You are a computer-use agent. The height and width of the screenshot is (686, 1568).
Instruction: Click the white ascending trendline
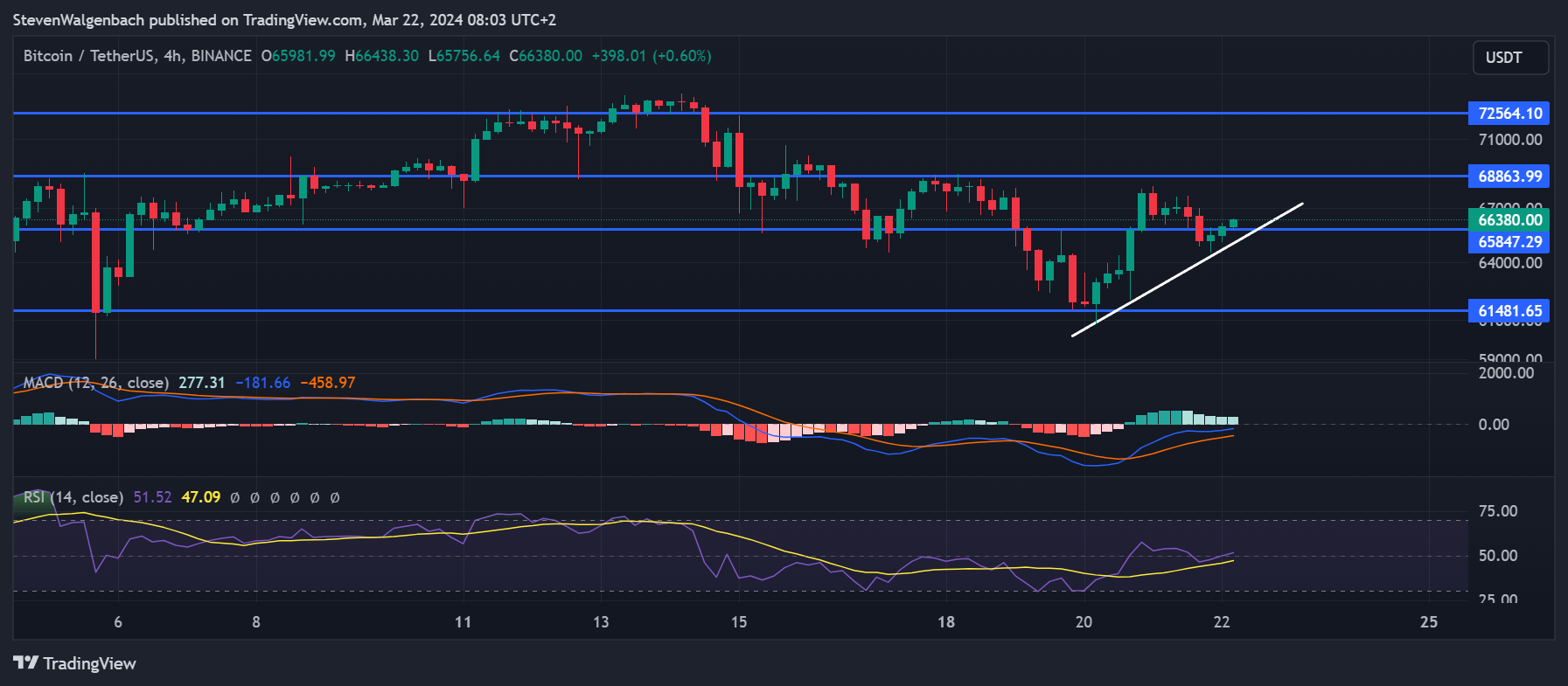point(1188,269)
